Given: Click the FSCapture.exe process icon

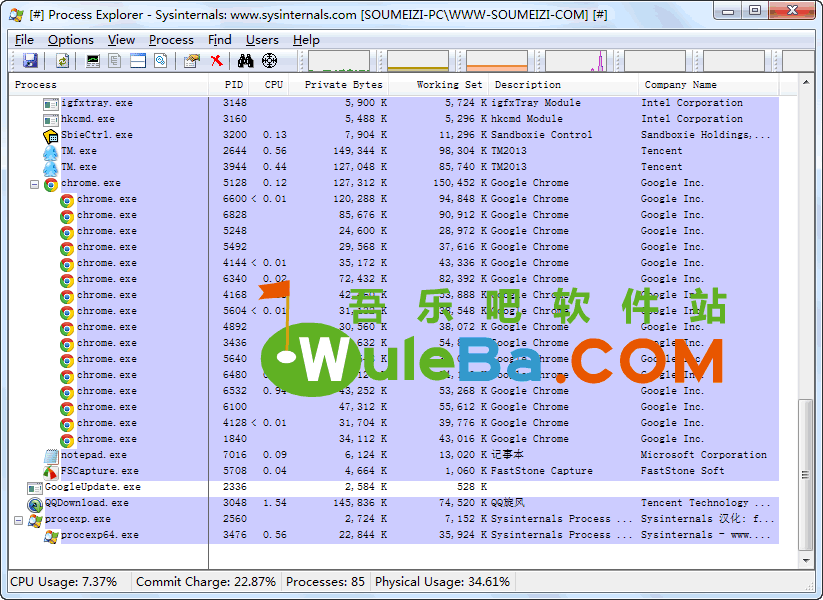Looking at the screenshot, I should click(50, 472).
